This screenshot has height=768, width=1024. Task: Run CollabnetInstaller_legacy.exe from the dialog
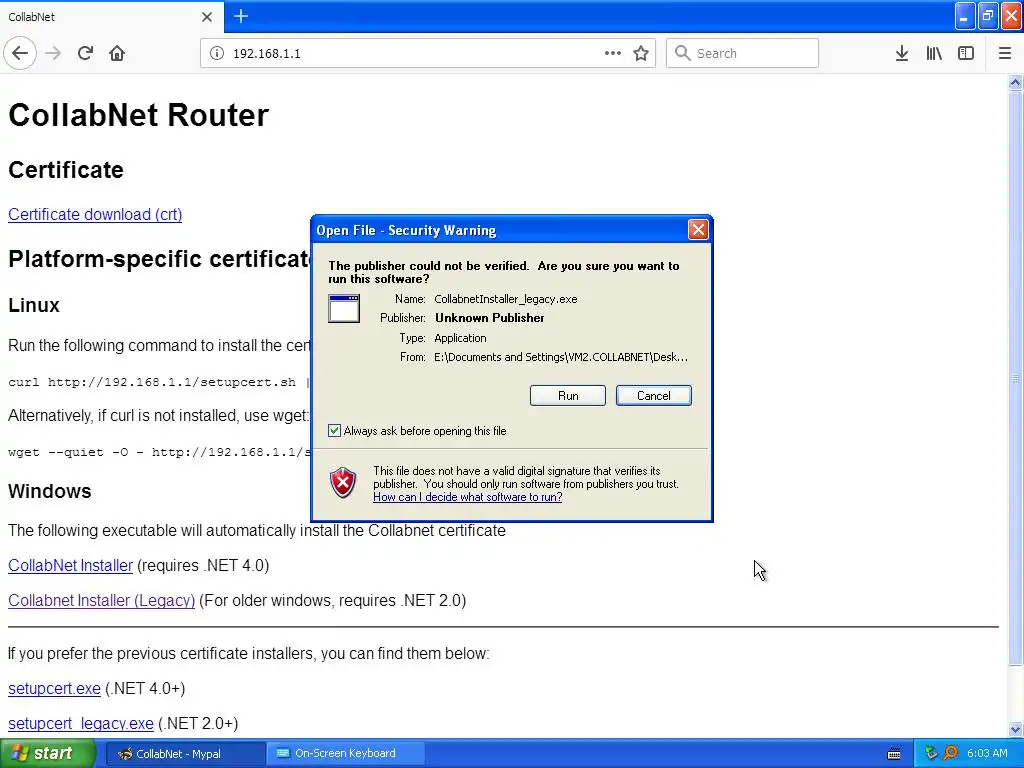568,396
